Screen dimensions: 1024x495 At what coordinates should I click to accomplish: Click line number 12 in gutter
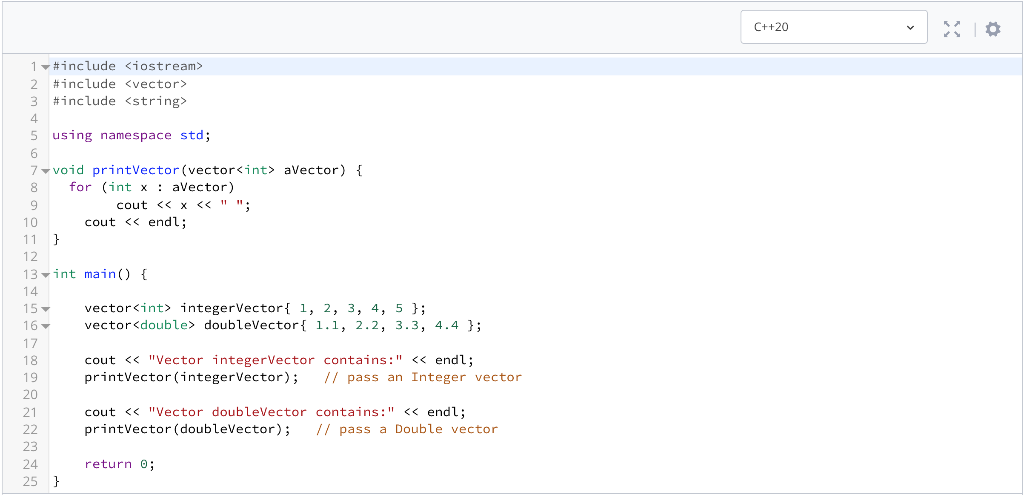coord(30,257)
